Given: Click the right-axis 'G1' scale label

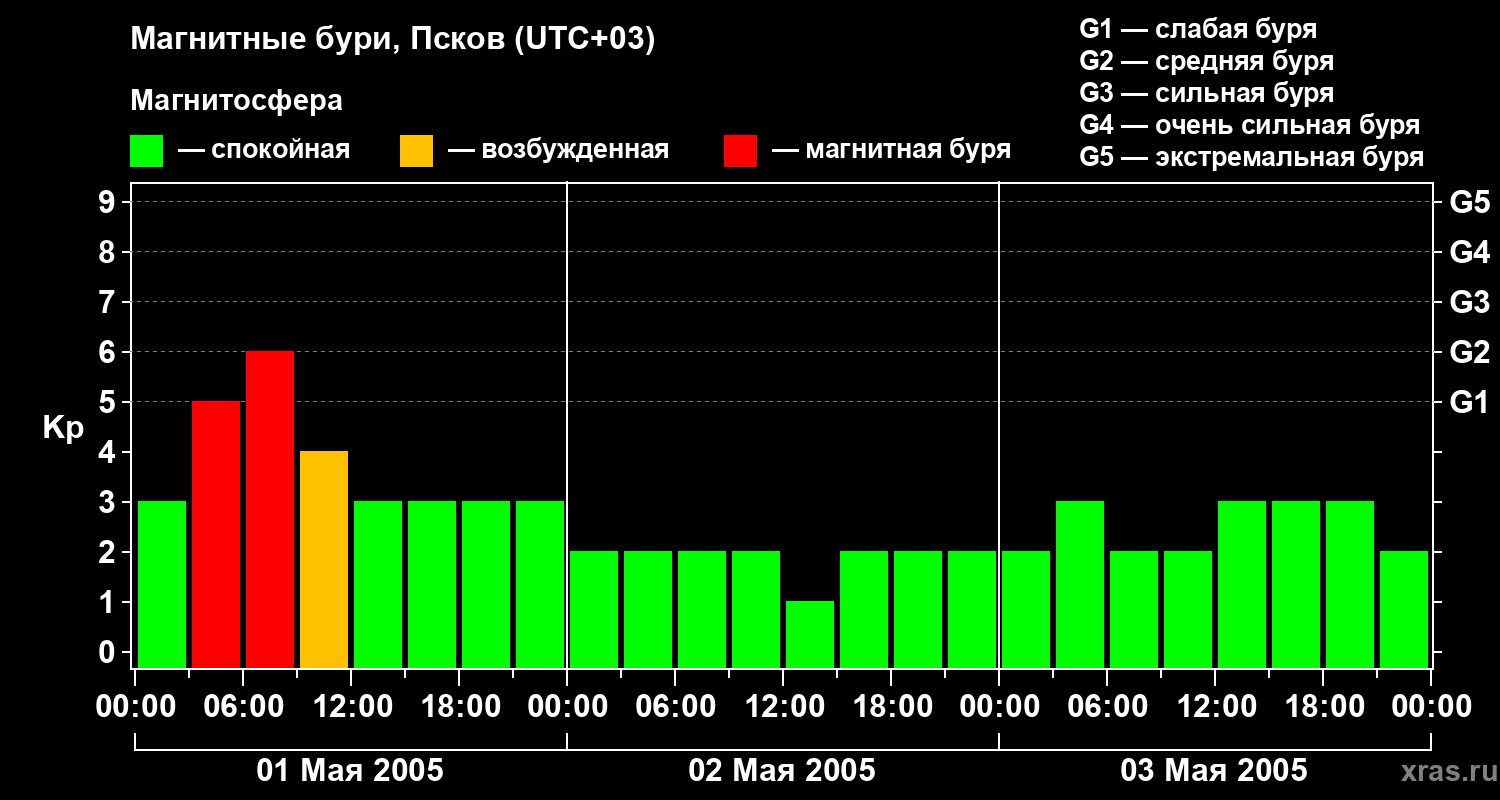Looking at the screenshot, I should [1470, 402].
